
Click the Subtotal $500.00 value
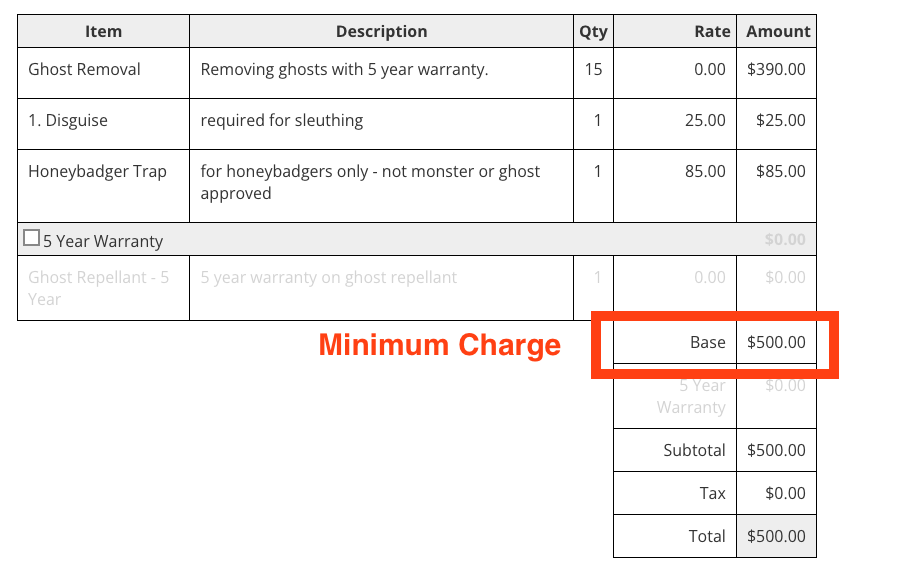coord(776,450)
